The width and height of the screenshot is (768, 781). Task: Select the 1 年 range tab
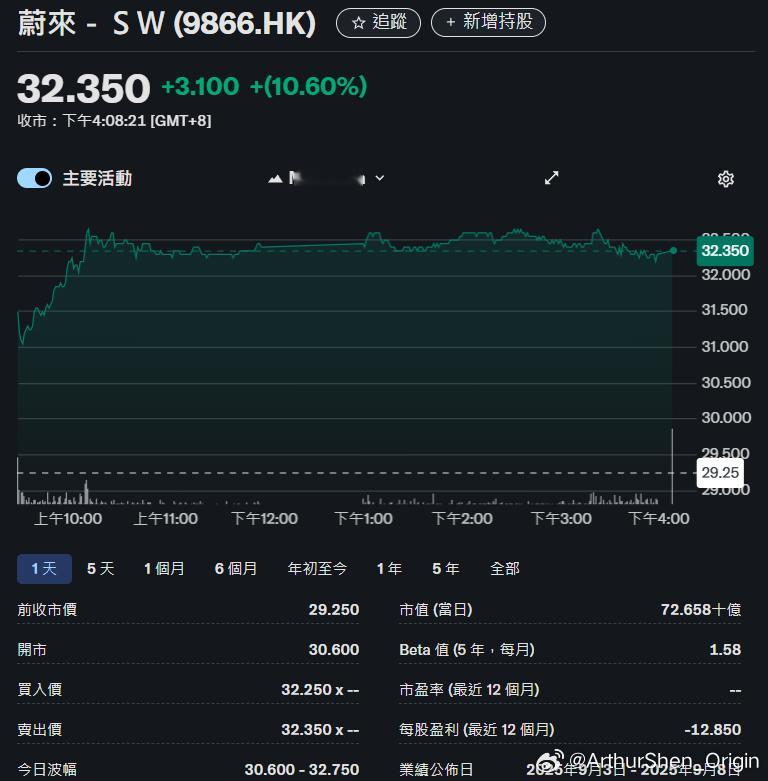pos(389,568)
